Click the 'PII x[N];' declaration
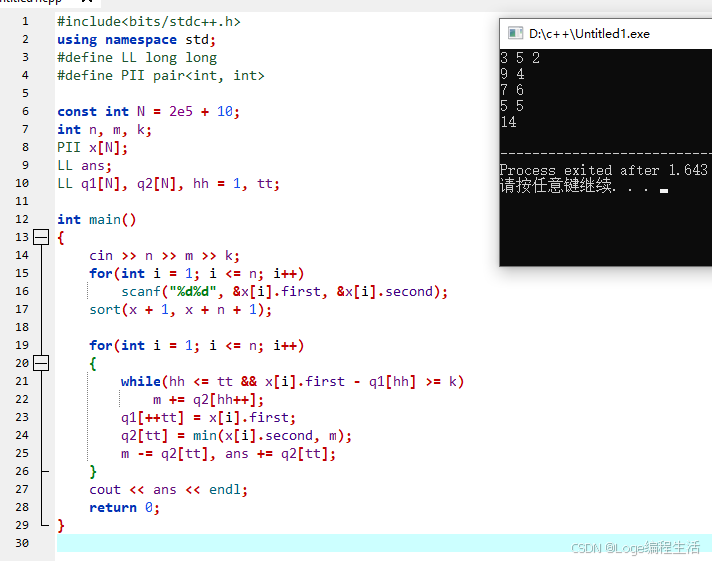 (92, 148)
